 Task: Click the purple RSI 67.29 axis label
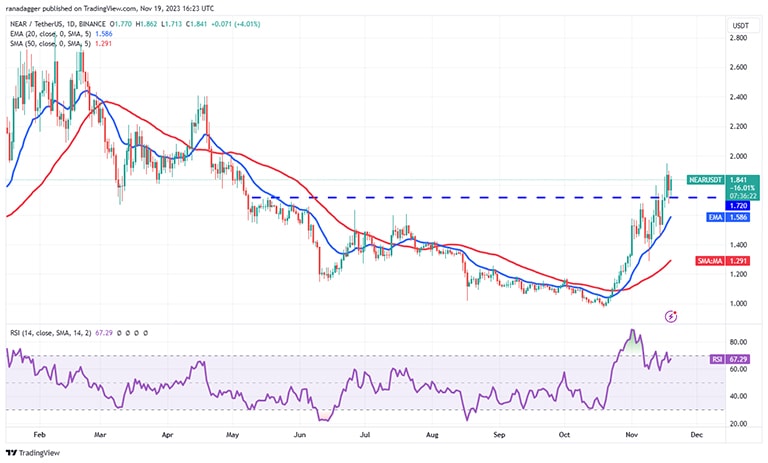coord(730,359)
